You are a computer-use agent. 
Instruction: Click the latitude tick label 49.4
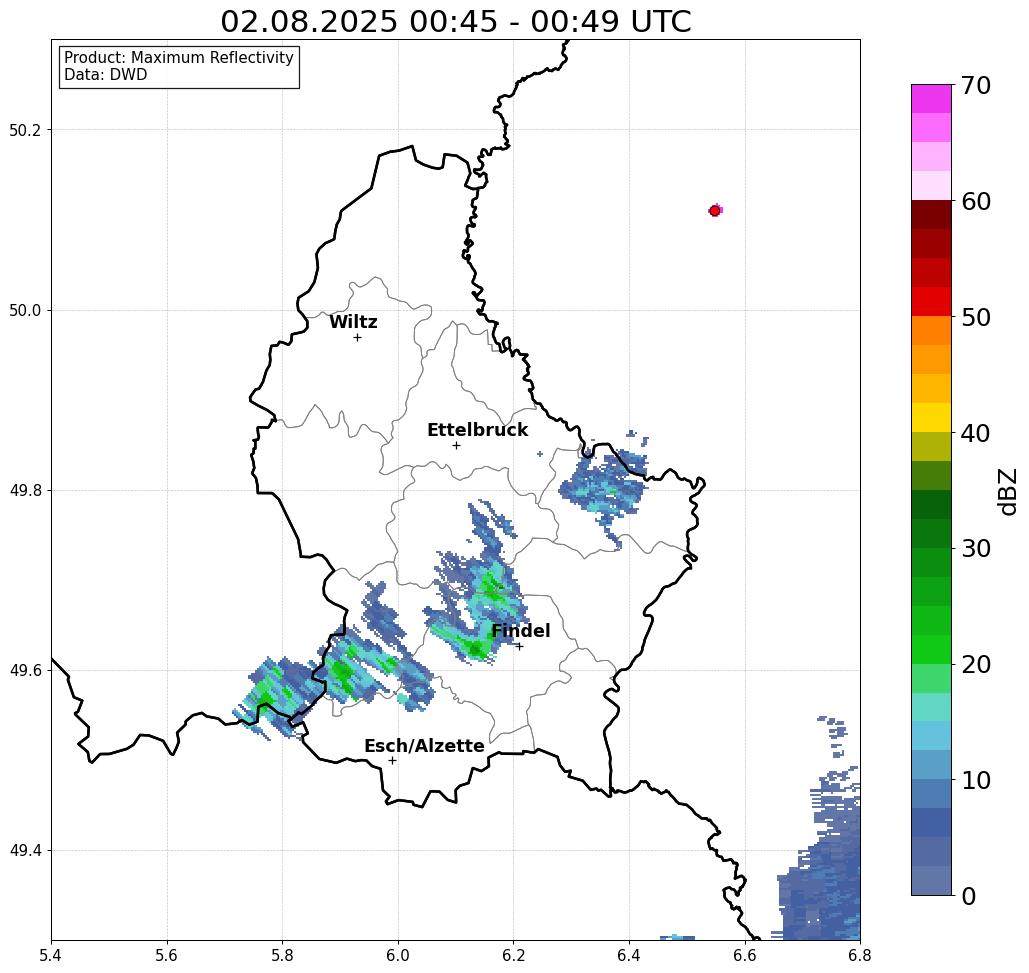[x=25, y=851]
